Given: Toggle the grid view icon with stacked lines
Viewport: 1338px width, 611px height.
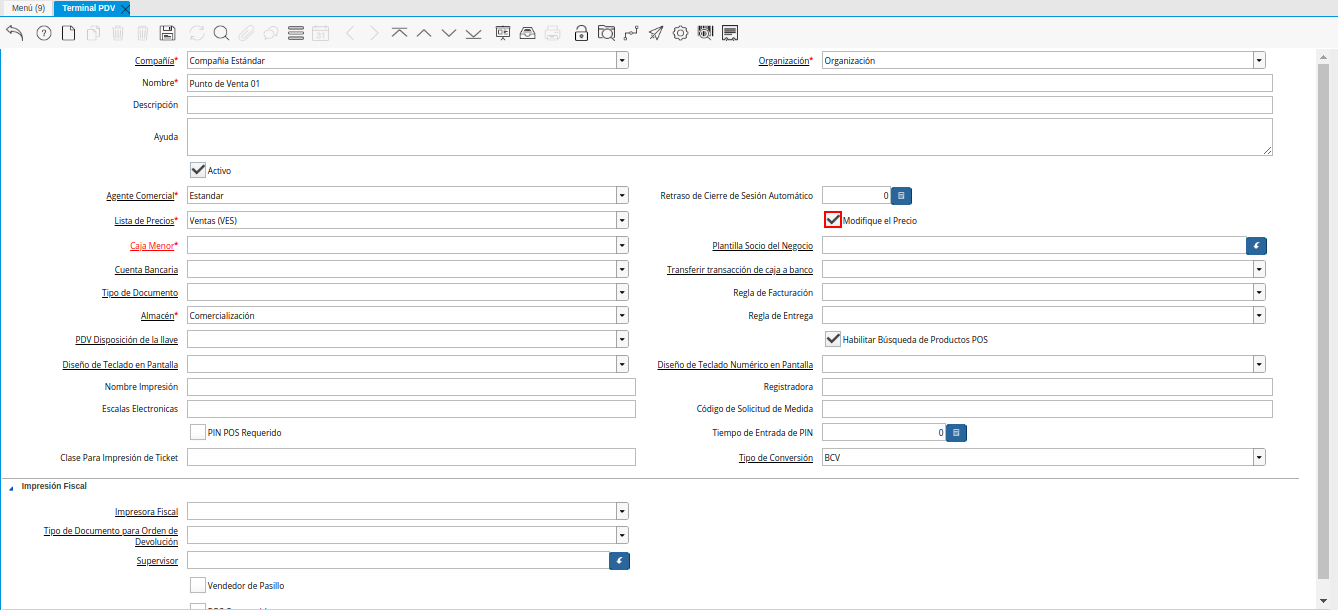Looking at the screenshot, I should coord(296,33).
